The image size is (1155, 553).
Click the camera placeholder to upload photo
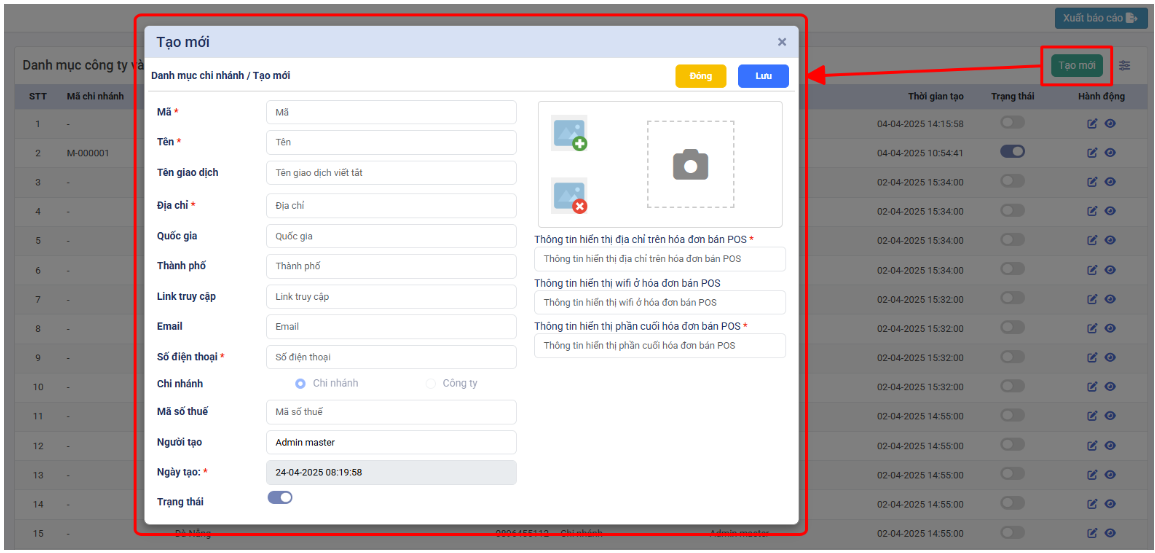(690, 165)
